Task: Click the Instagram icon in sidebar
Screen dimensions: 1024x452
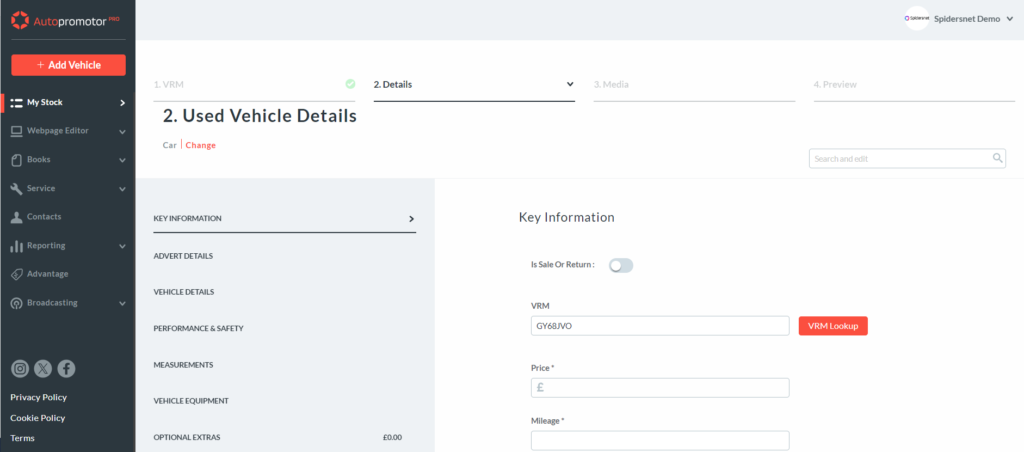Action: tap(20, 368)
